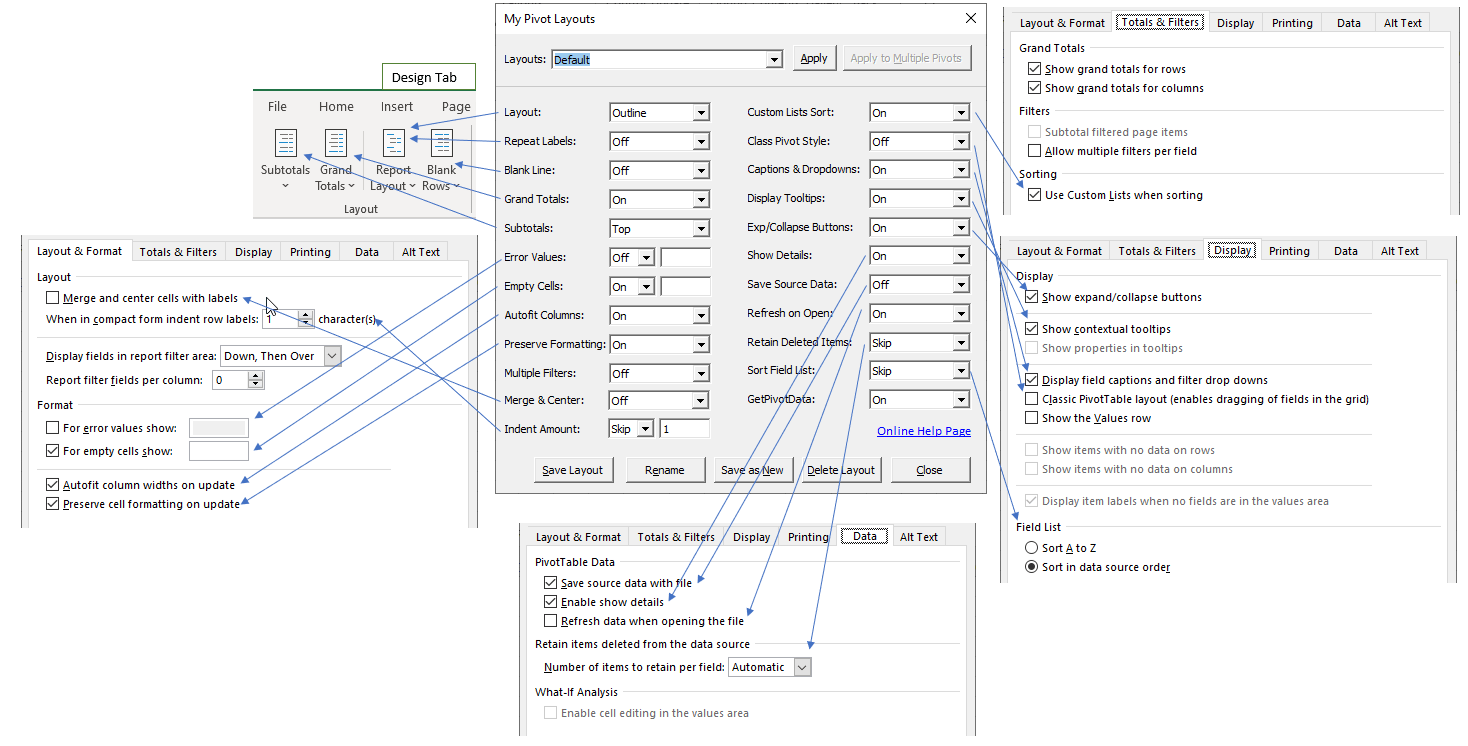Click the Subtotals icon in ribbon
The height and width of the screenshot is (746, 1468).
coord(286,144)
